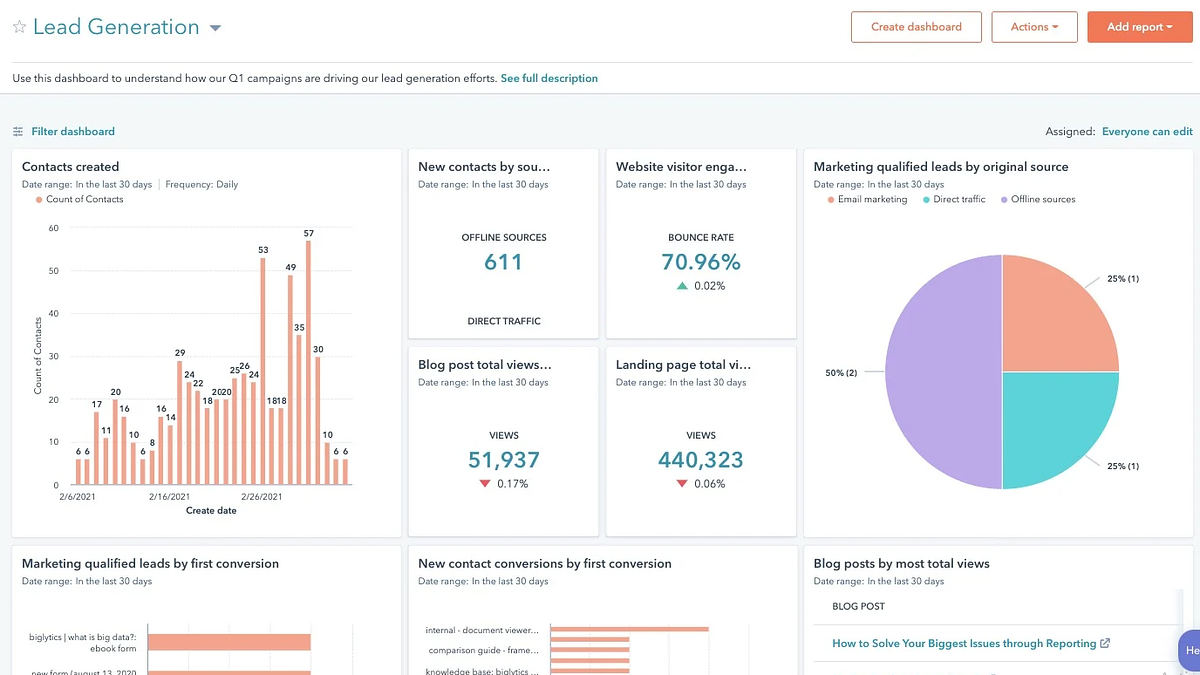Click the green up arrow under bounce rate
This screenshot has height=675, width=1200.
click(682, 286)
